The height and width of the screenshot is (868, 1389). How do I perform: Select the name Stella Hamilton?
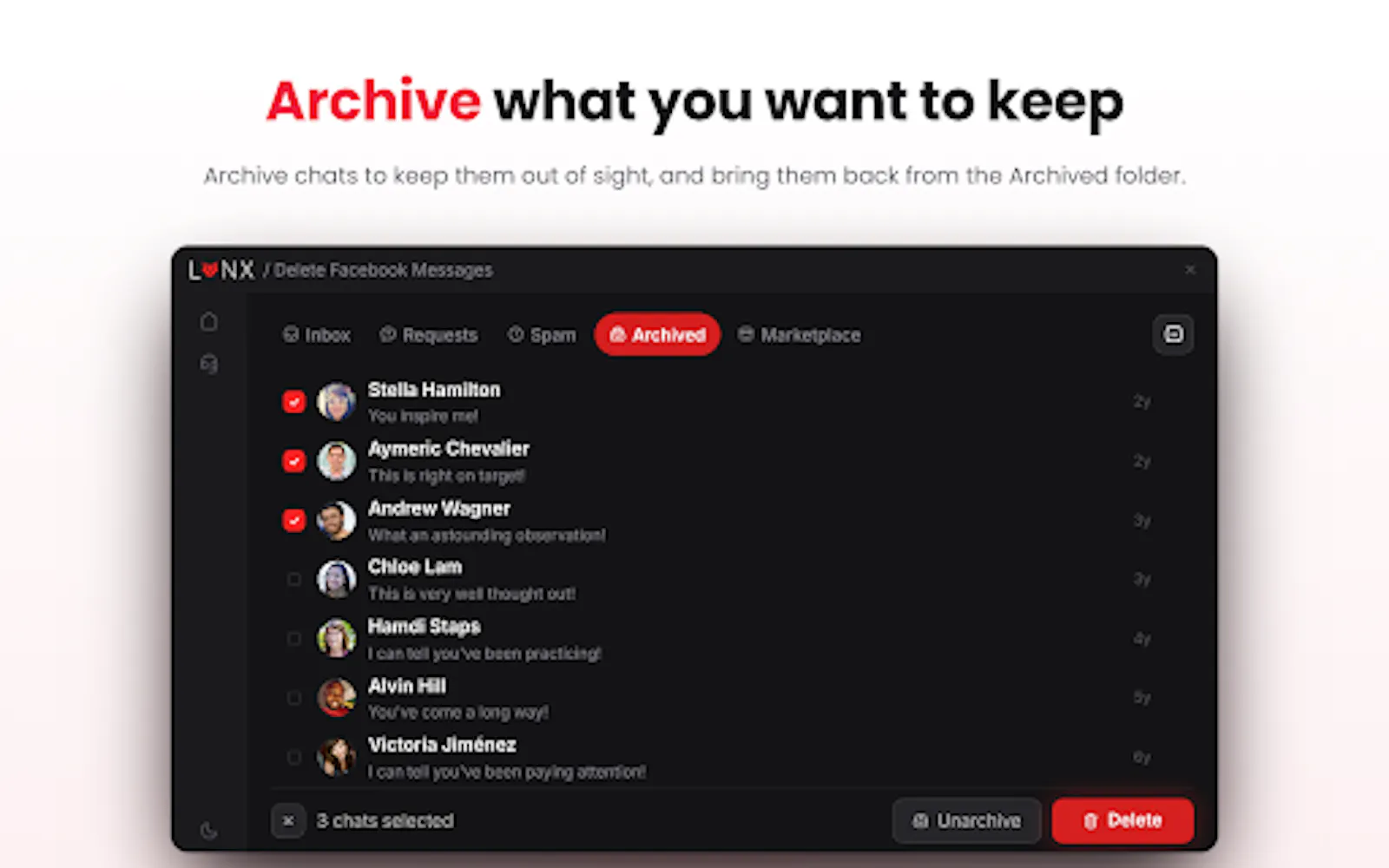(434, 390)
